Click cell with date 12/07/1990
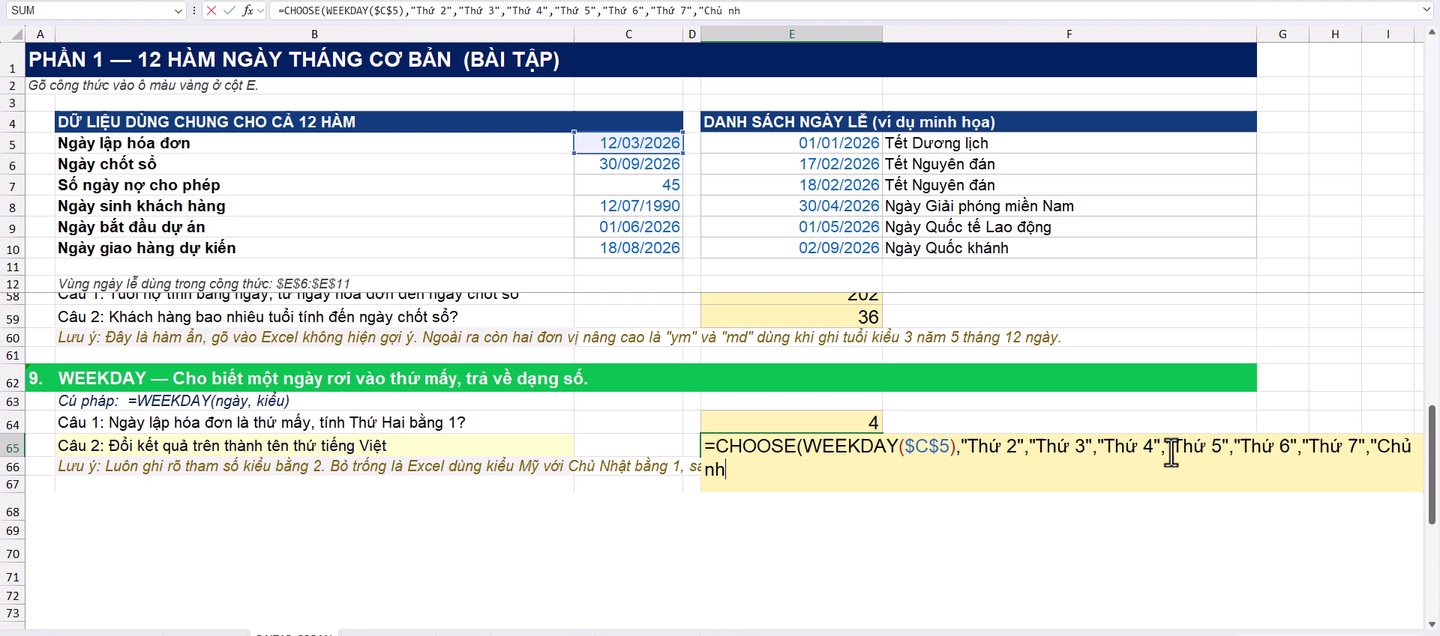Image resolution: width=1440 pixels, height=636 pixels. point(629,206)
